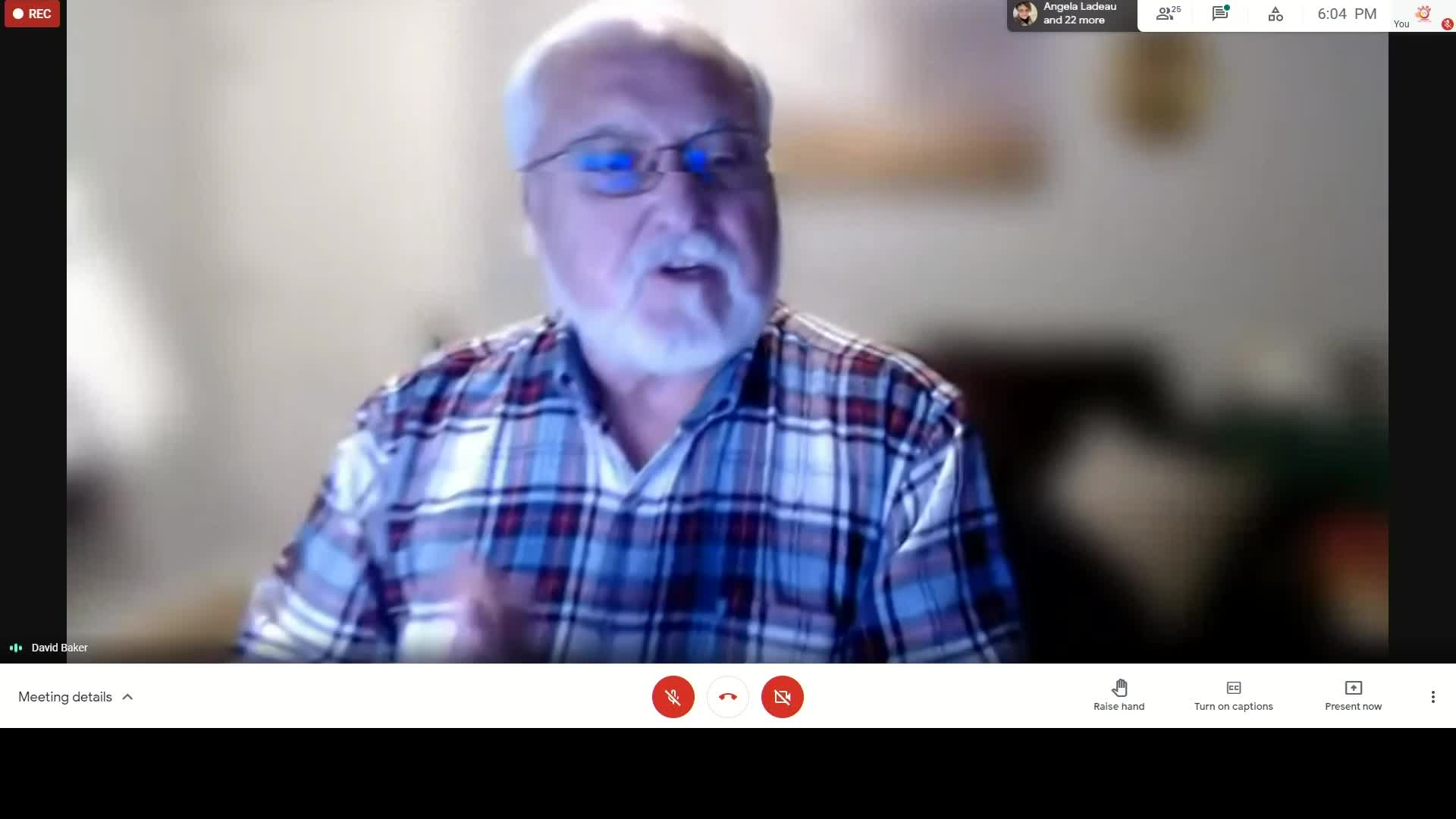Click the David Baker name label

(59, 648)
